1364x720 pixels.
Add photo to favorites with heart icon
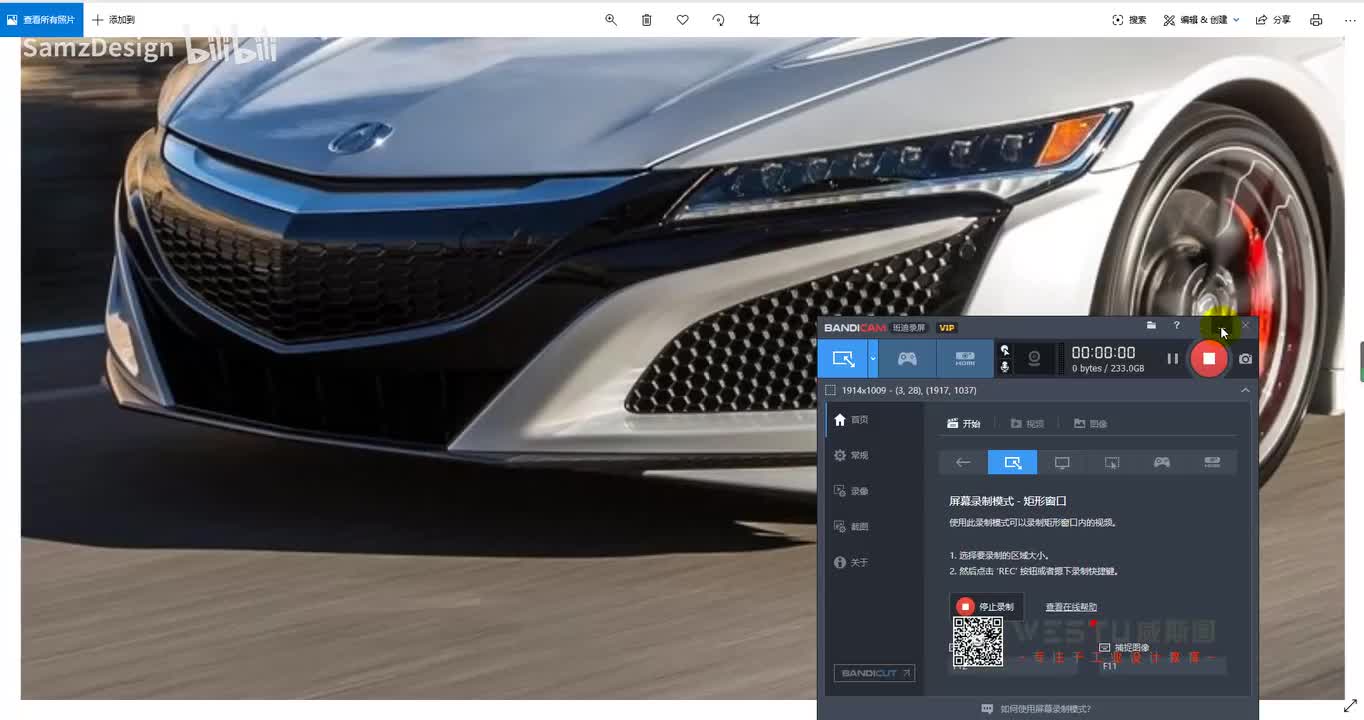click(x=683, y=20)
